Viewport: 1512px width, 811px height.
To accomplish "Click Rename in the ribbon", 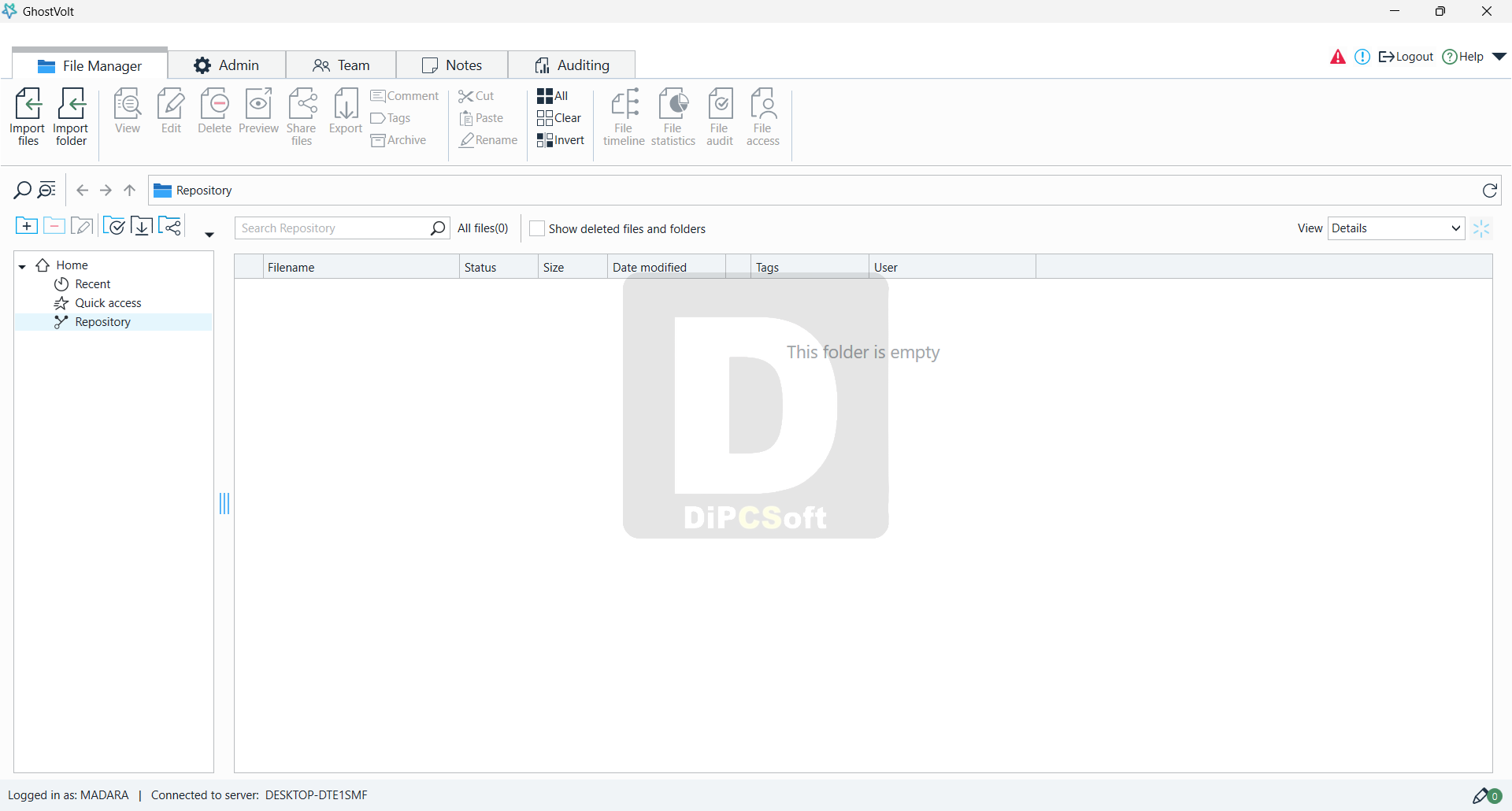I will pyautogui.click(x=488, y=140).
